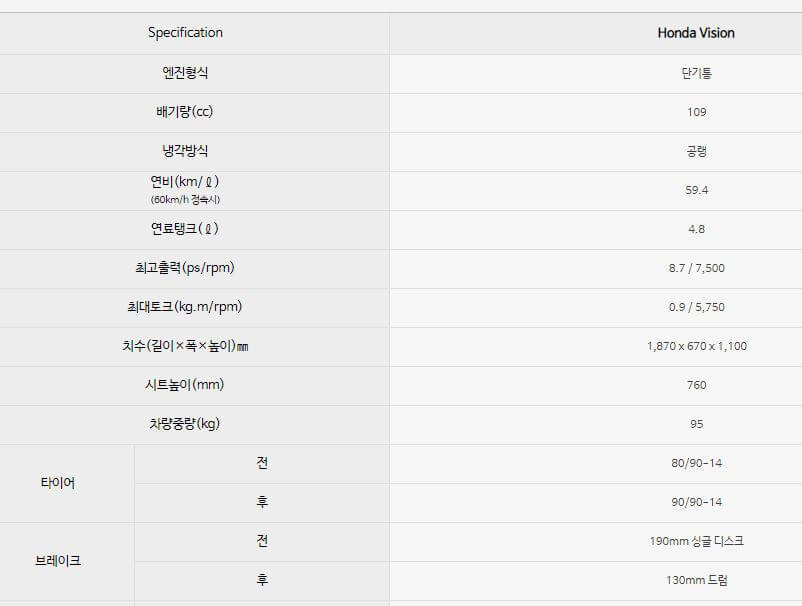Viewport: 802px width, 606px height.
Task: Click the 배기량(cc) label
Action: tap(185, 111)
